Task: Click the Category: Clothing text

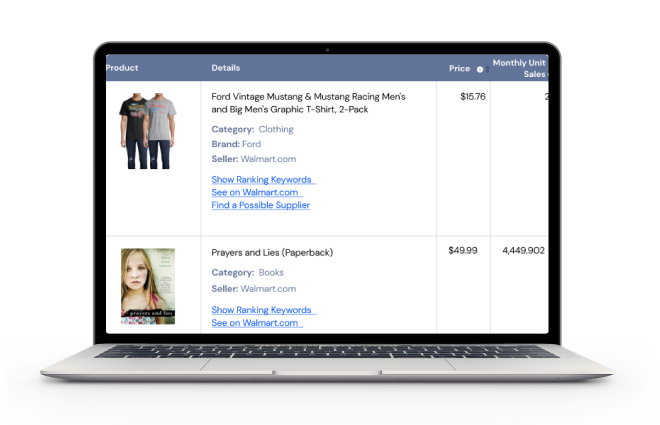Action: (x=252, y=129)
